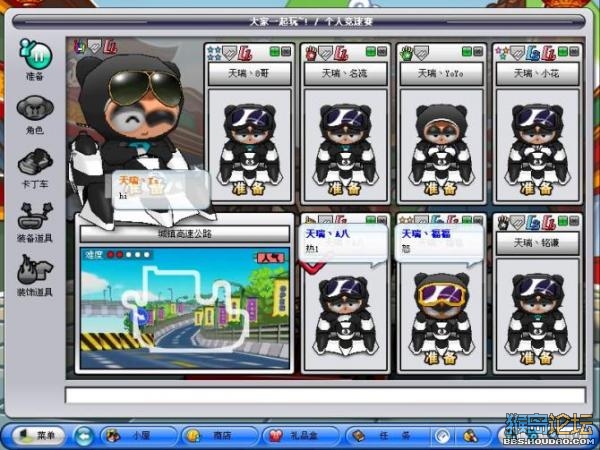
Task: Click the 天瑞、韬韬 chat bubble
Action: tap(439, 244)
